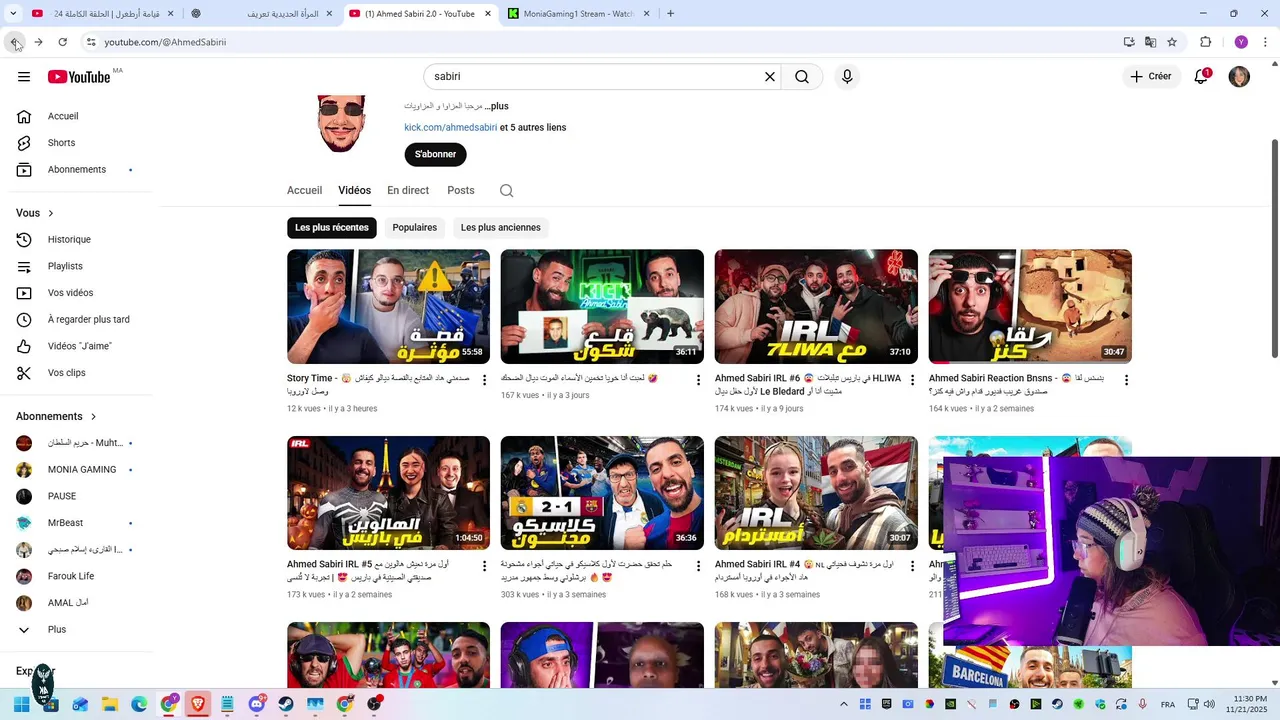The image size is (1280, 720).
Task: Open the account avatar menu
Action: coord(1239,77)
